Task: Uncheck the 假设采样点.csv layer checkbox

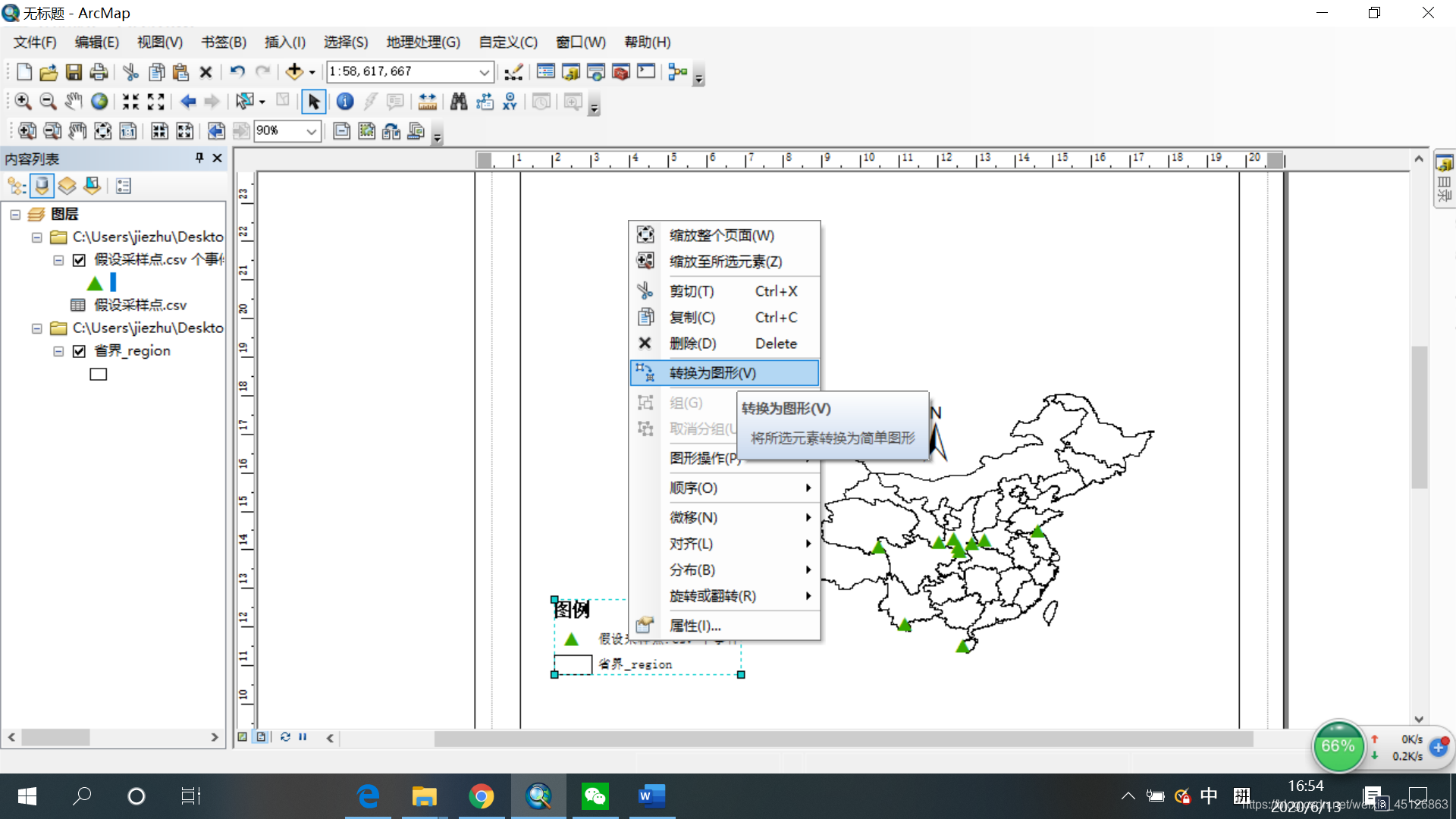Action: click(x=79, y=260)
